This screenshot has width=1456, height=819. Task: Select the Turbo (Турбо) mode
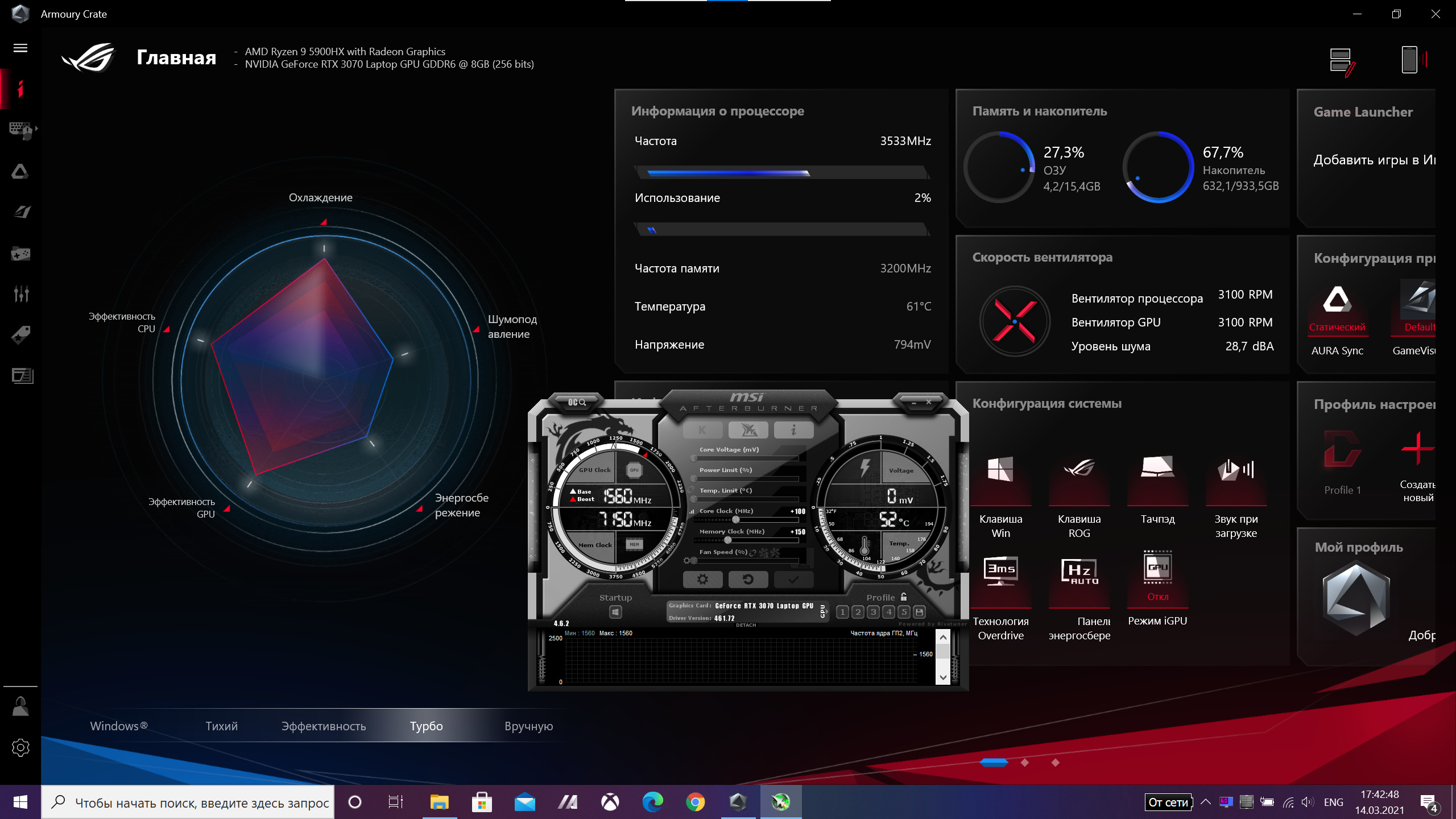(427, 726)
